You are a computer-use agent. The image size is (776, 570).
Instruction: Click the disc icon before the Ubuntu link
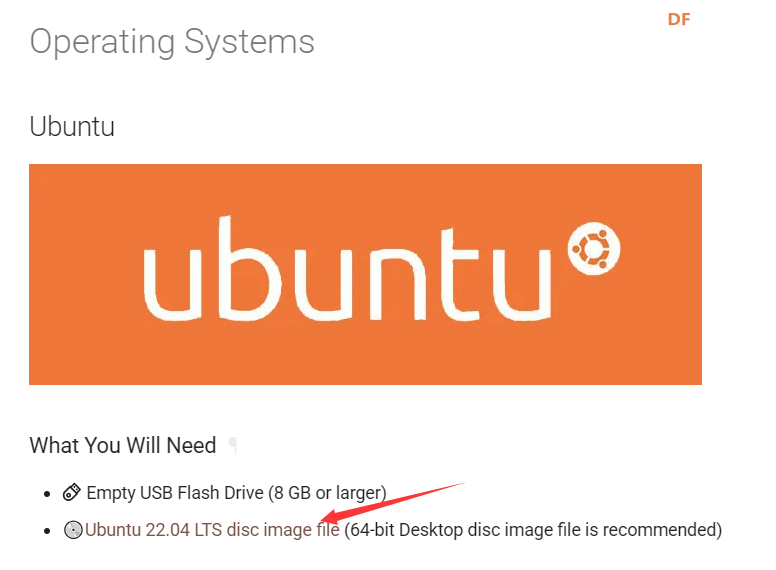[73, 530]
